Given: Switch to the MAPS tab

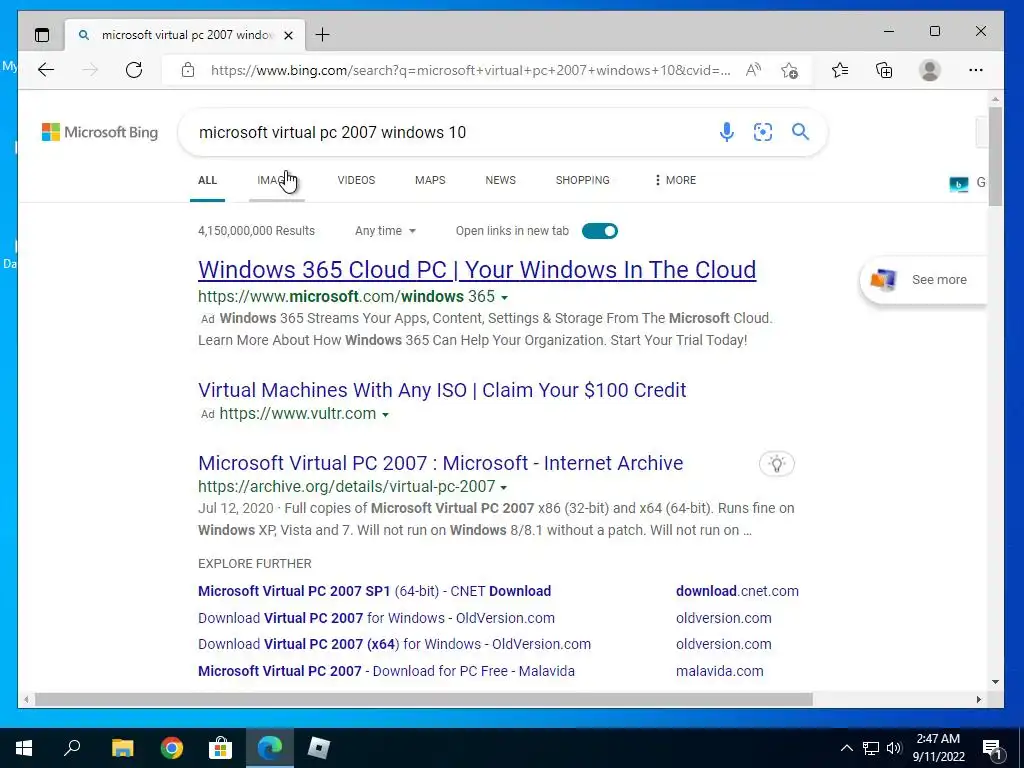Looking at the screenshot, I should (430, 180).
